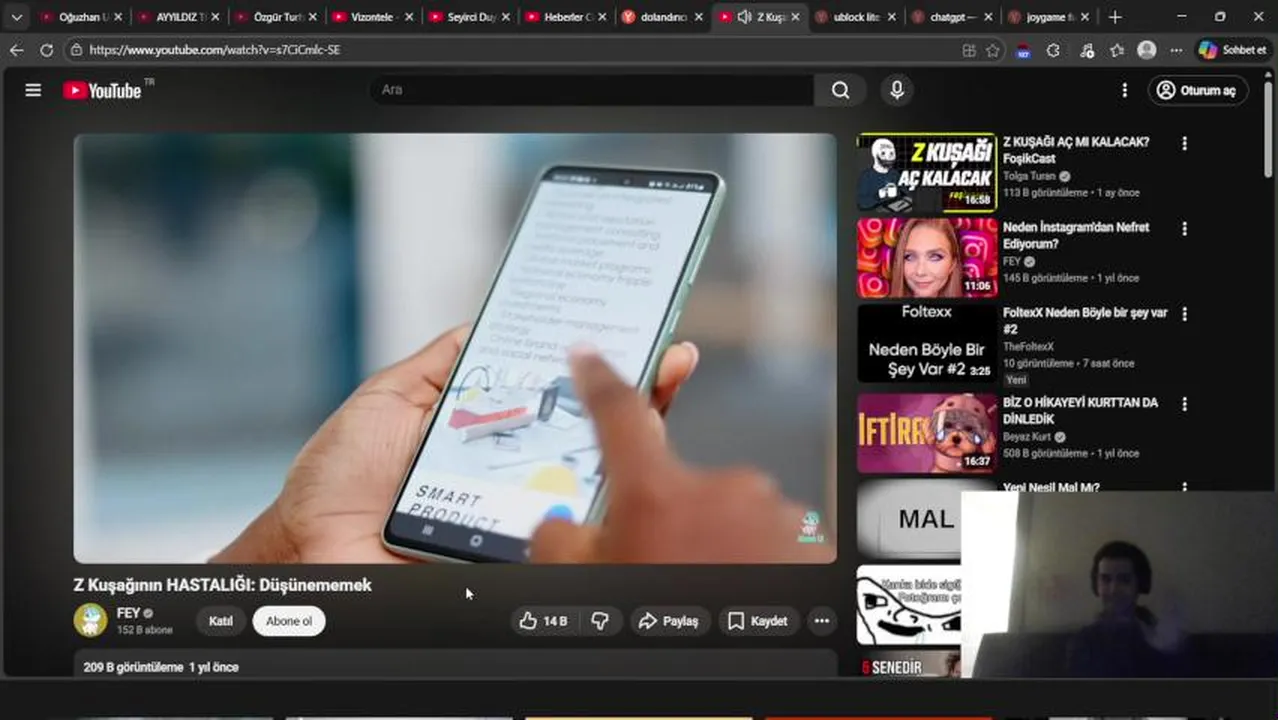Switch to Oğuzhan browser tab

[79, 17]
